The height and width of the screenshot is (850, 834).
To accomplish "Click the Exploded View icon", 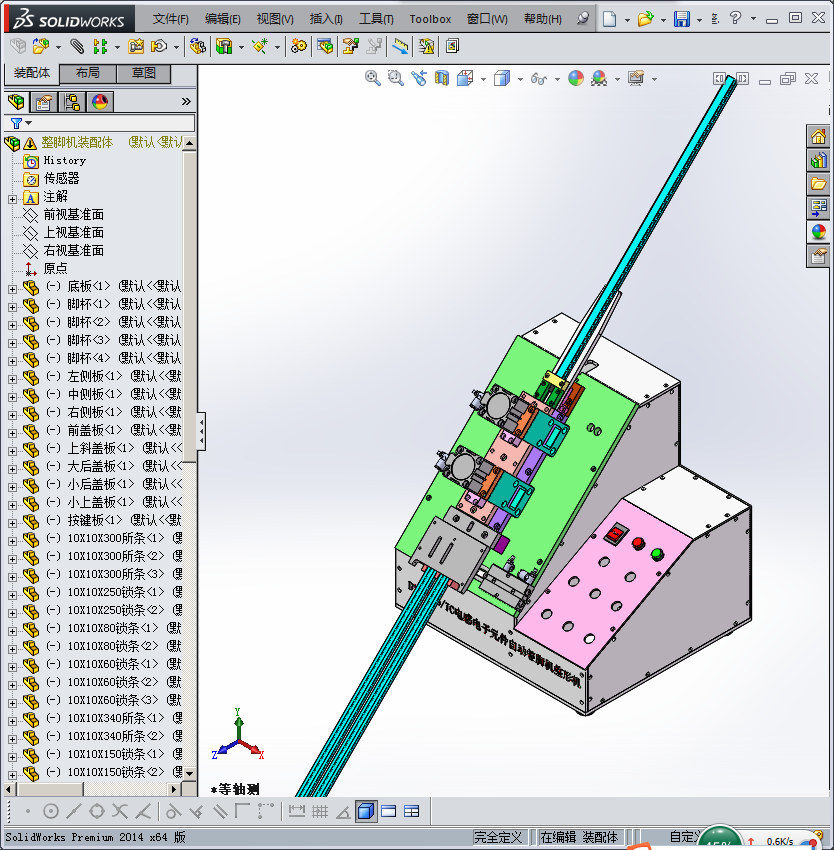I will pyautogui.click(x=350, y=47).
